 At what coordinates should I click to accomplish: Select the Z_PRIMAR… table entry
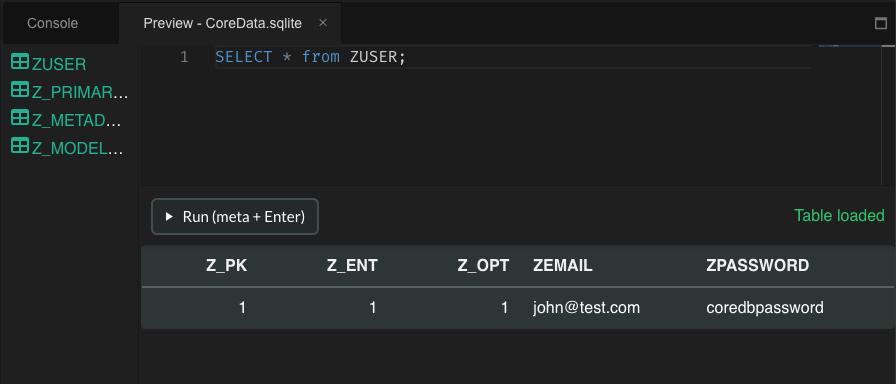tap(80, 93)
